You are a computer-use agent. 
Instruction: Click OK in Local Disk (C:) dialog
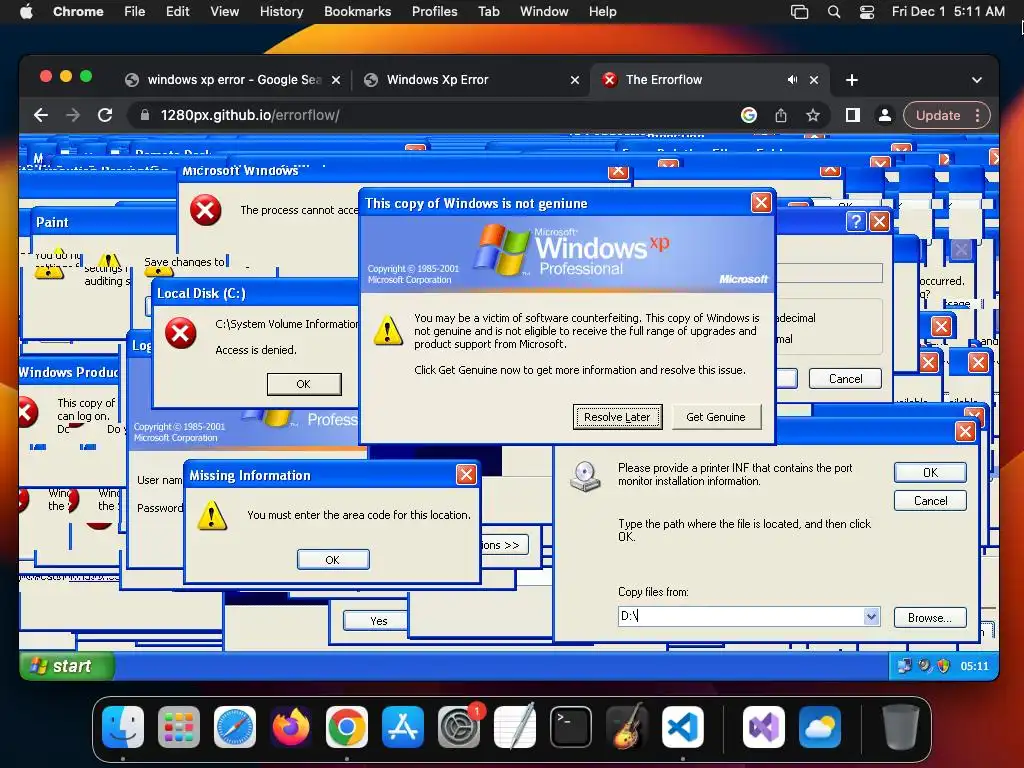pyautogui.click(x=304, y=384)
